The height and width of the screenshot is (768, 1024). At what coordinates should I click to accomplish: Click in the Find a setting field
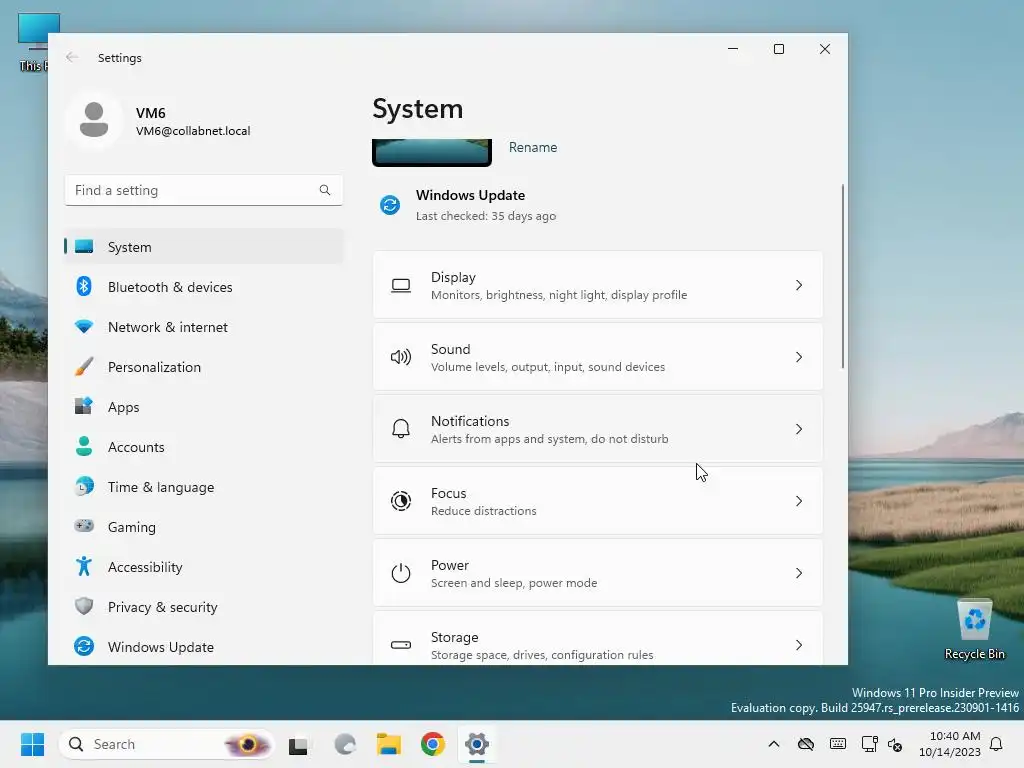point(204,190)
